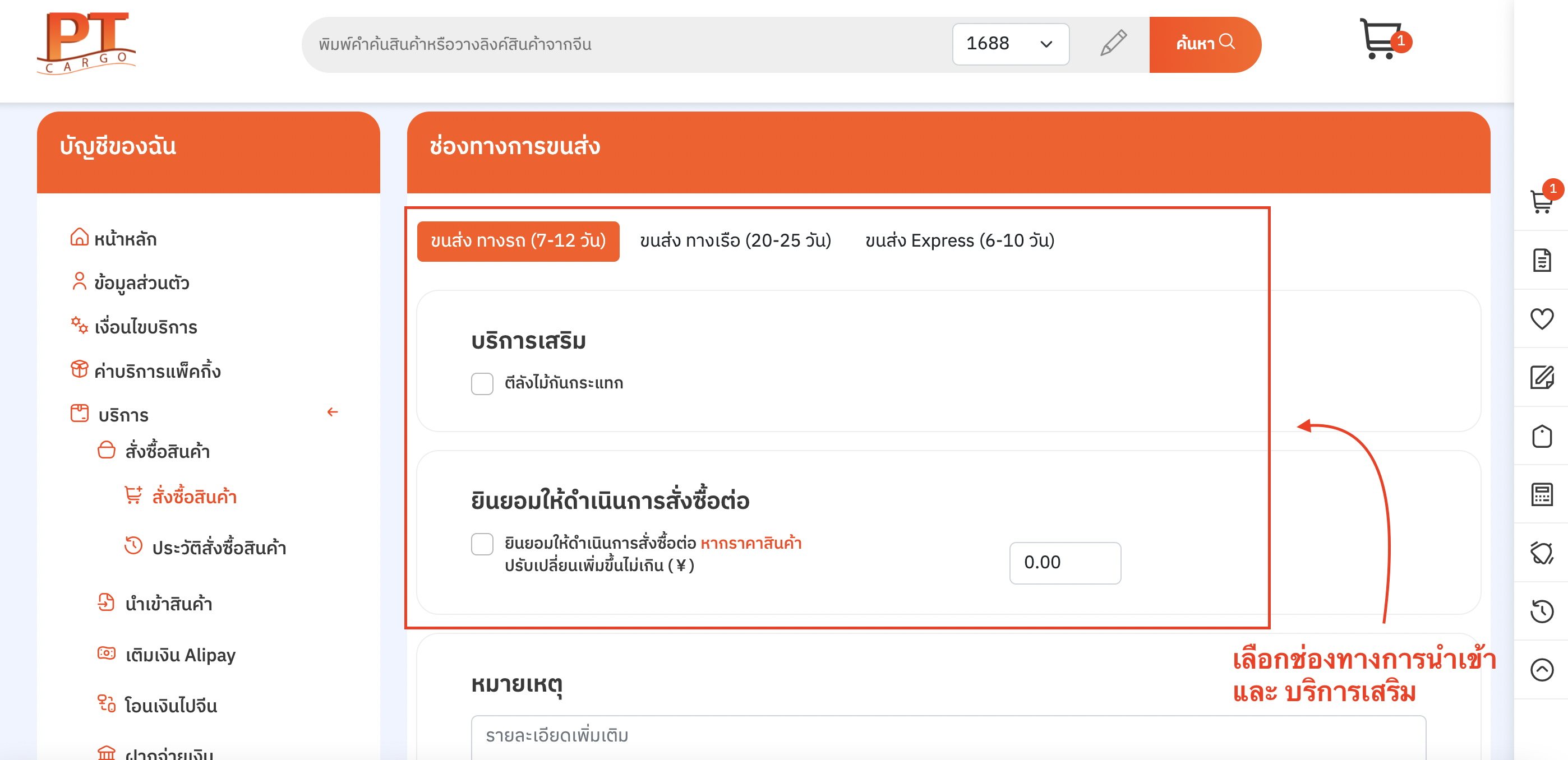The image size is (1568, 760).
Task: Click the bank icon beside ฝากจ่ายเงิน
Action: [106, 753]
